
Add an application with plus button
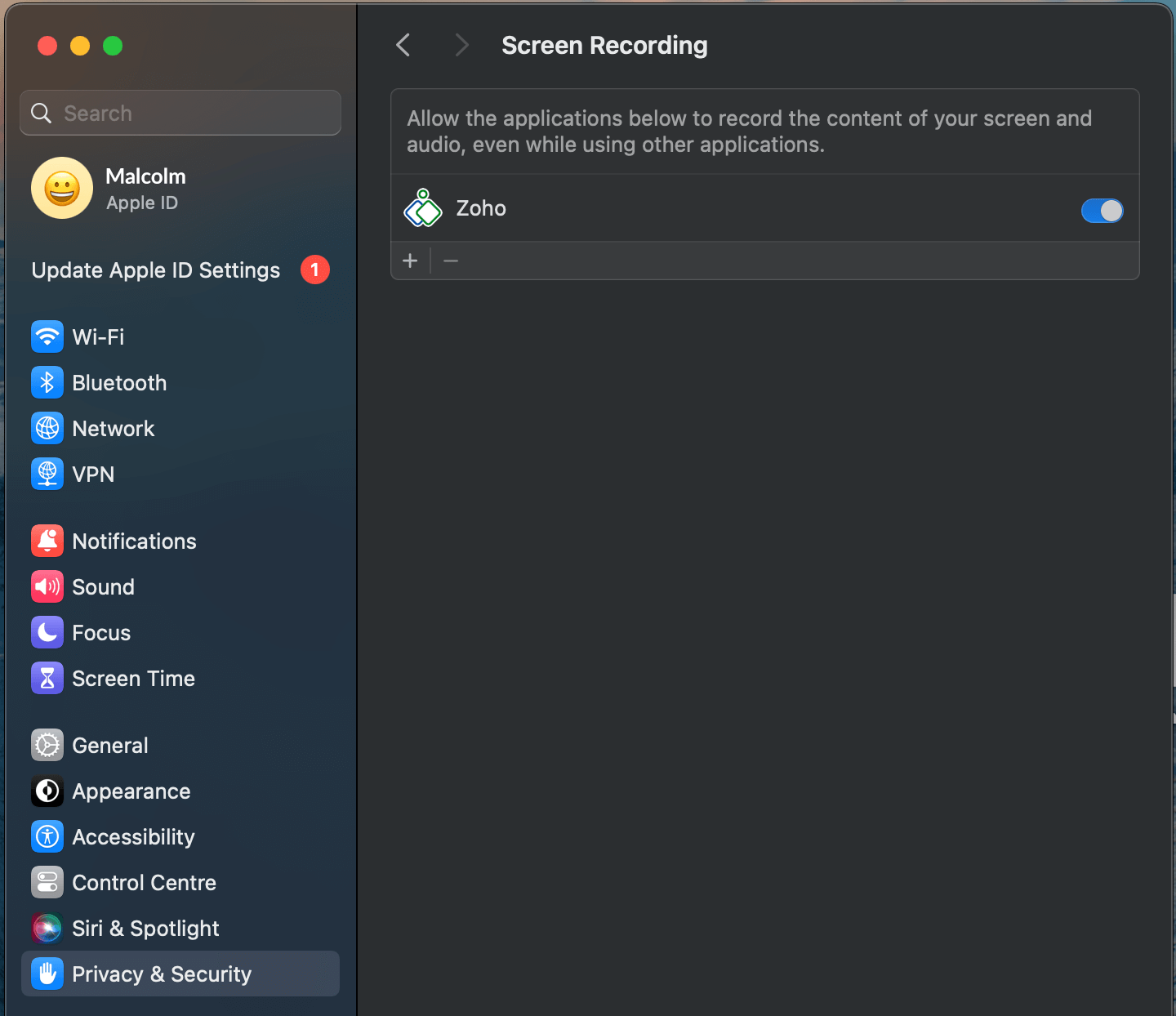pyautogui.click(x=410, y=261)
